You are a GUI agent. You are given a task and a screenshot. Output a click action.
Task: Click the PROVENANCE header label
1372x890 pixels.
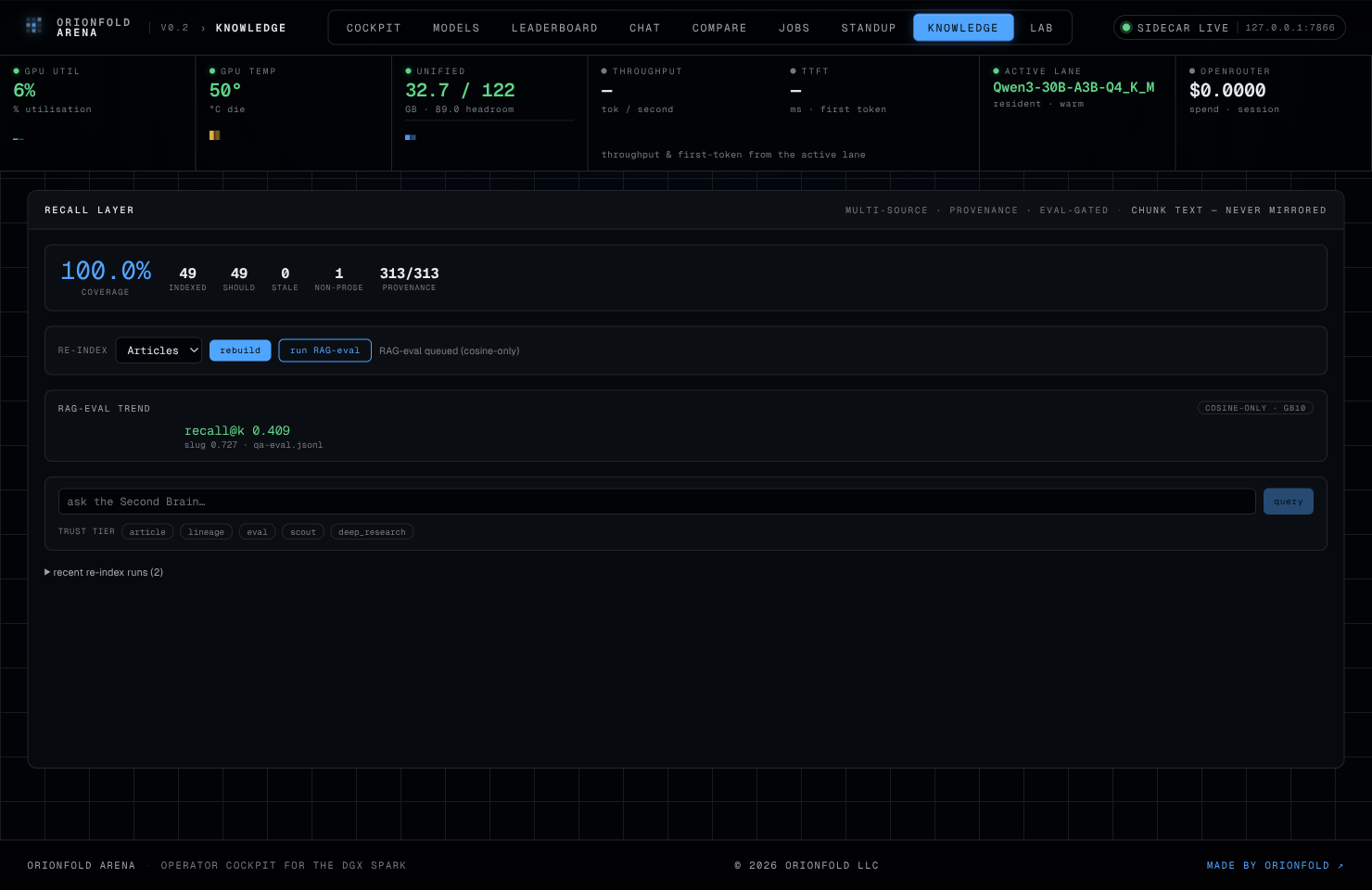[x=984, y=210]
